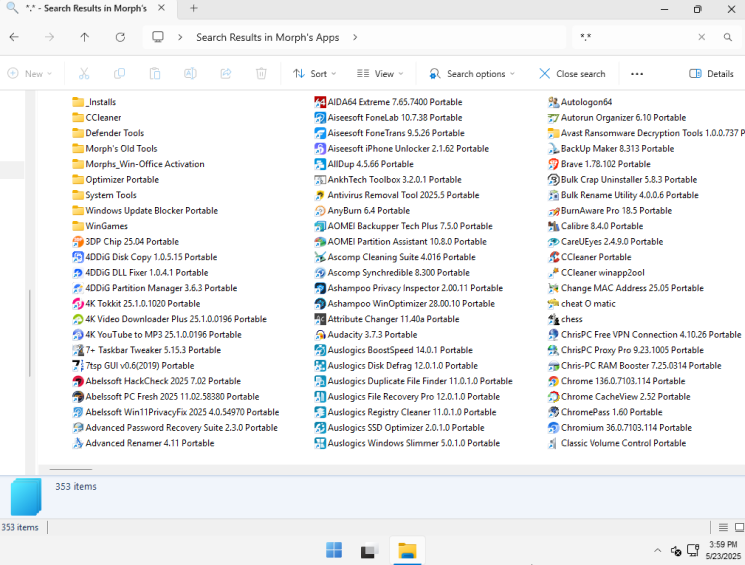Click Close search button
The image size is (745, 565).
point(572,74)
